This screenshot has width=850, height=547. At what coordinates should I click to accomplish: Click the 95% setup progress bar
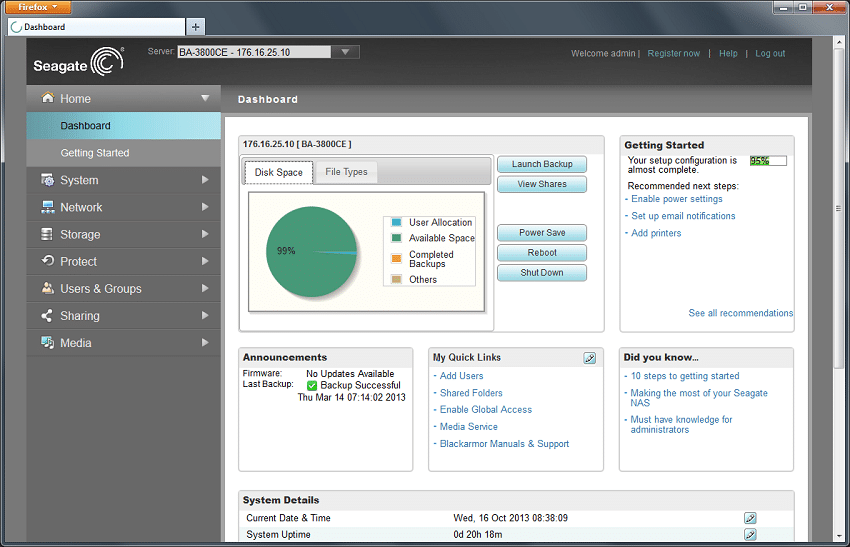(x=768, y=160)
